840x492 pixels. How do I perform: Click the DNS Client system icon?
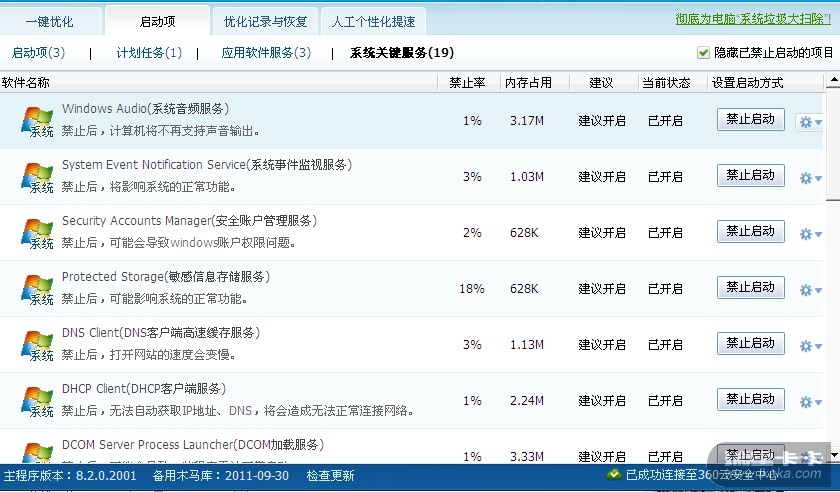[37, 345]
